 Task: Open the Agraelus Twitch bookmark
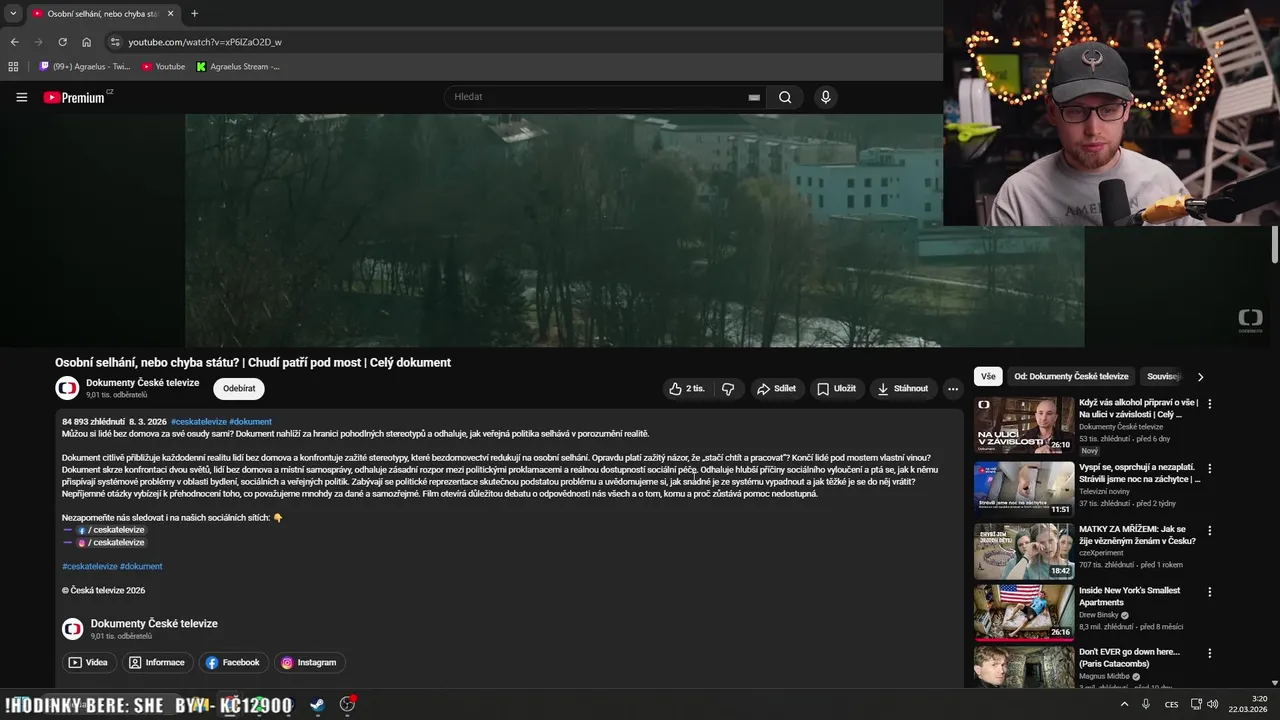[85, 67]
